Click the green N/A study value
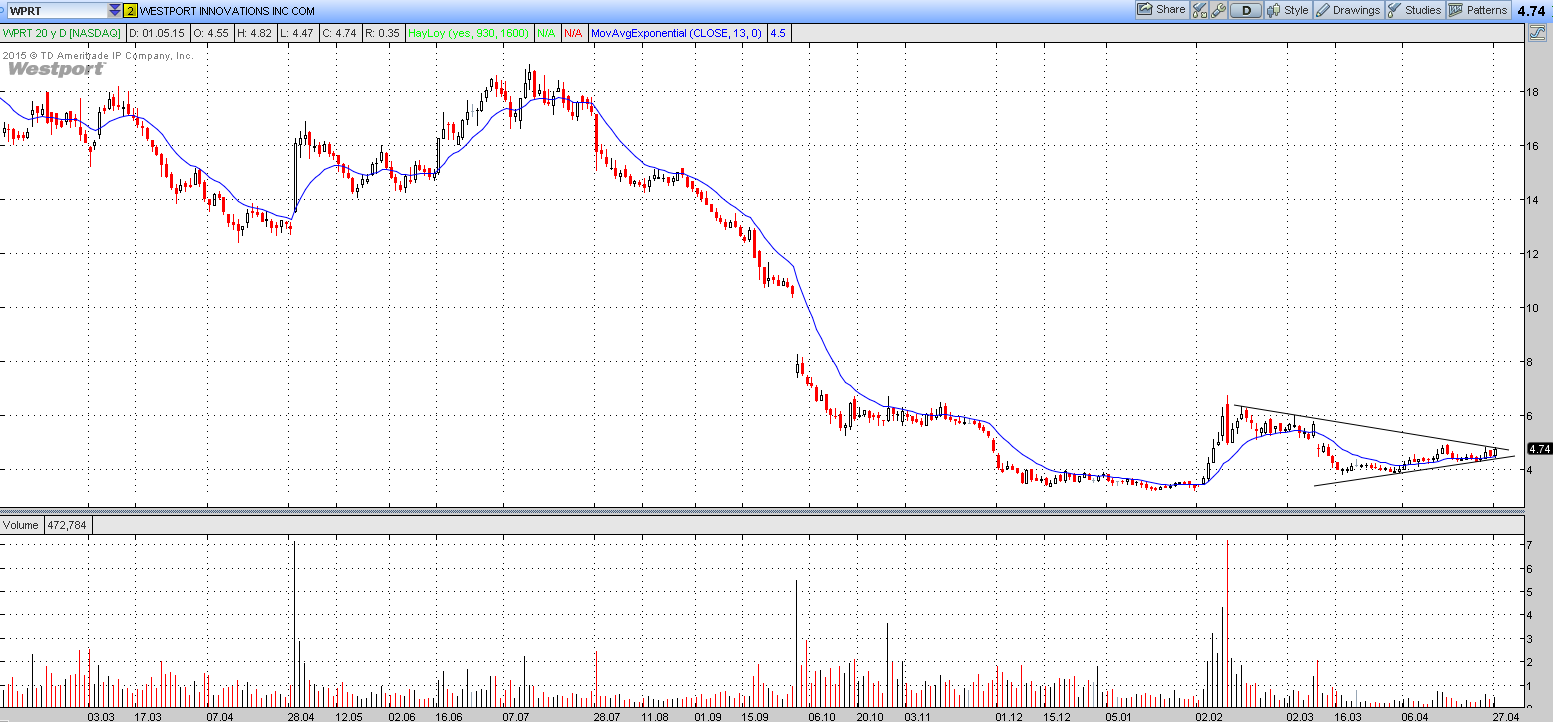Image resolution: width=1553 pixels, height=722 pixels. pos(546,33)
